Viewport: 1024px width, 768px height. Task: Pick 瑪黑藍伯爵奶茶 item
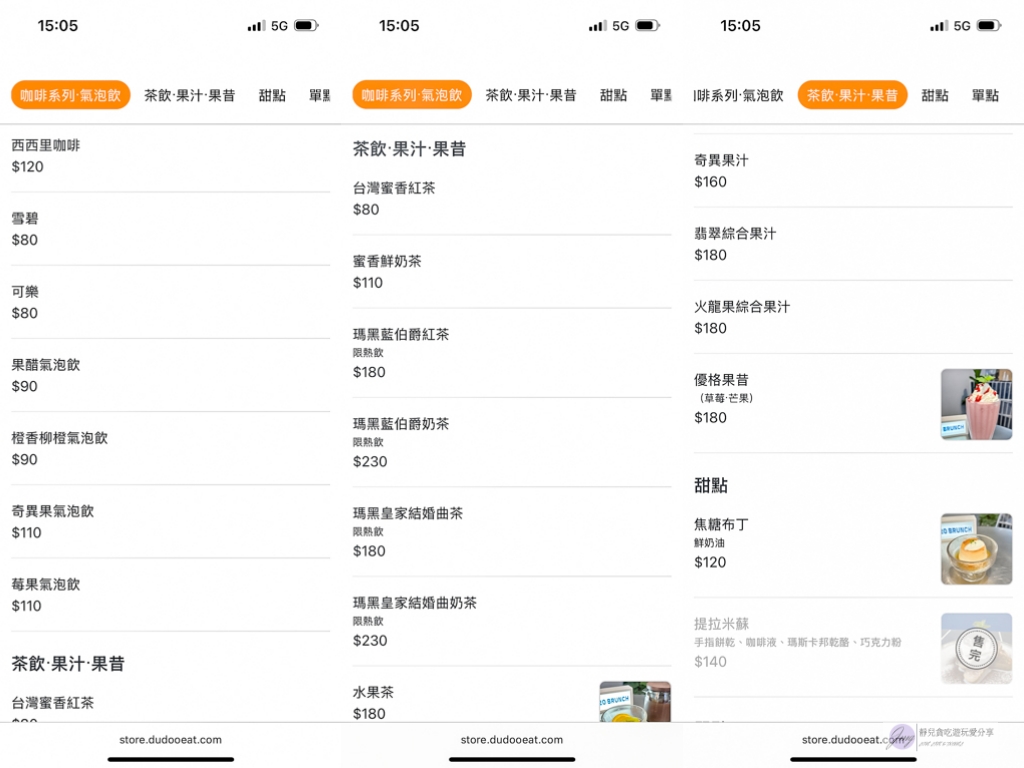(x=512, y=443)
